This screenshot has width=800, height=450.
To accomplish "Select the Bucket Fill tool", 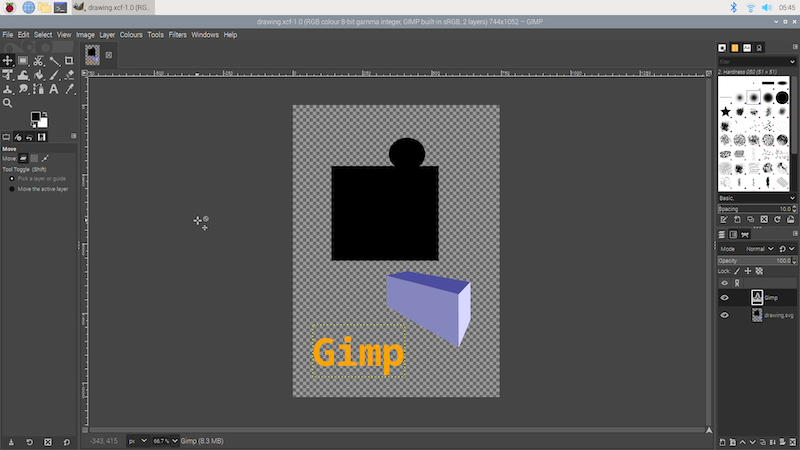I will click(38, 75).
